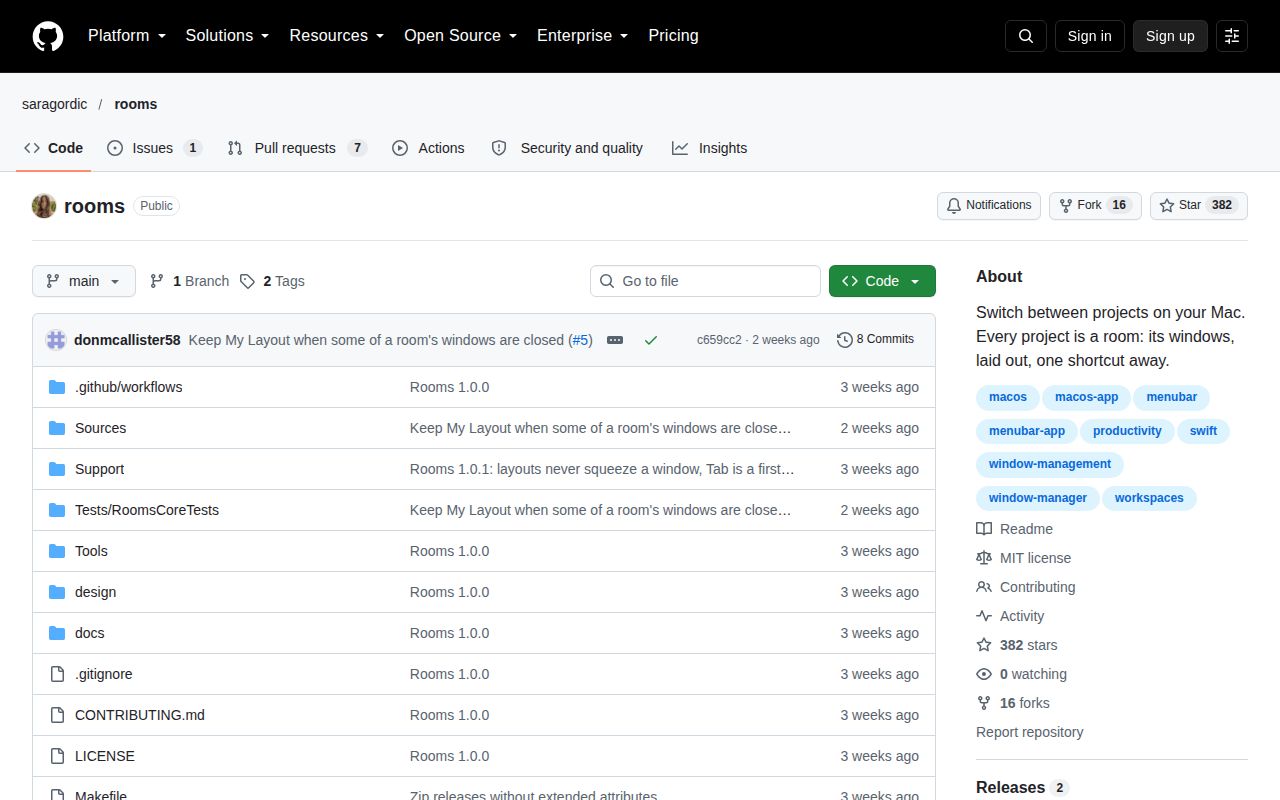
Task: Switch to the Issues tab
Action: click(x=154, y=148)
